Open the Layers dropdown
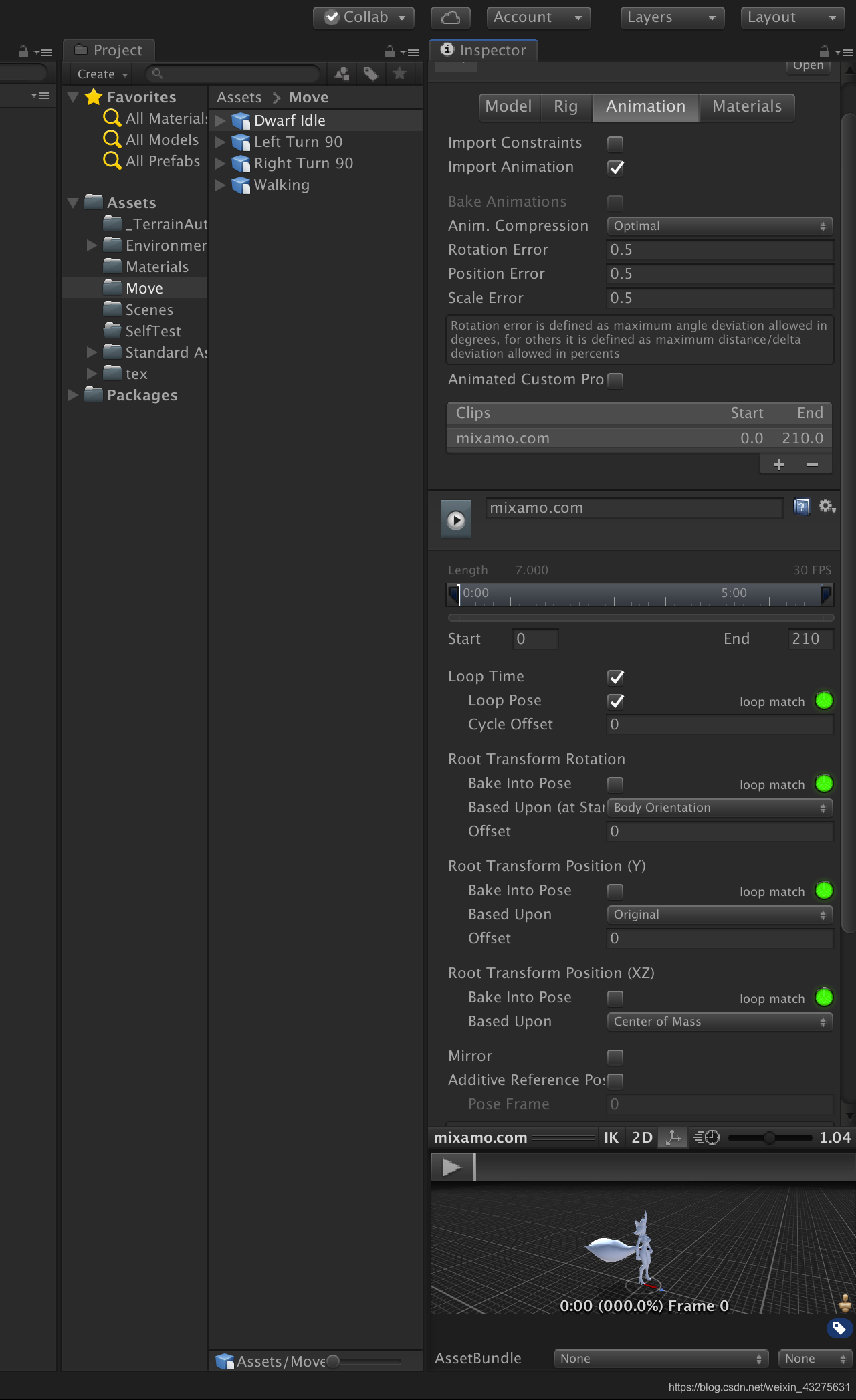 (673, 18)
